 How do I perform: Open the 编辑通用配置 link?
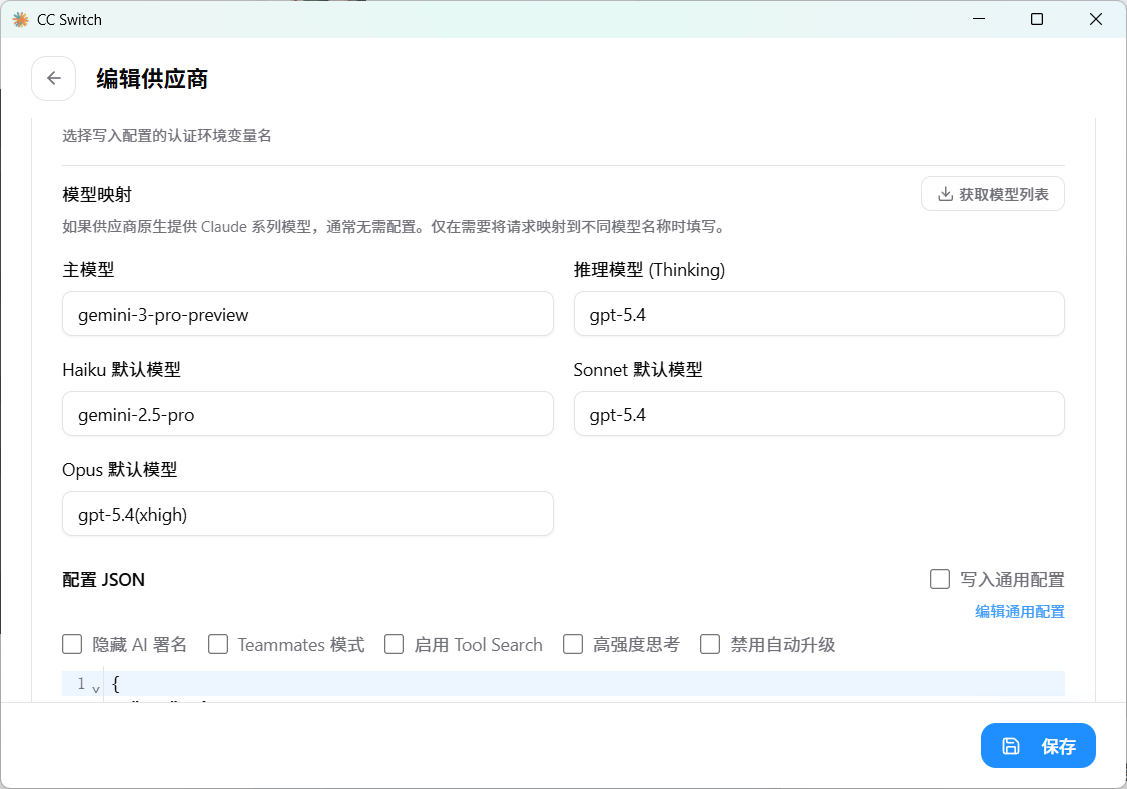(x=1019, y=612)
